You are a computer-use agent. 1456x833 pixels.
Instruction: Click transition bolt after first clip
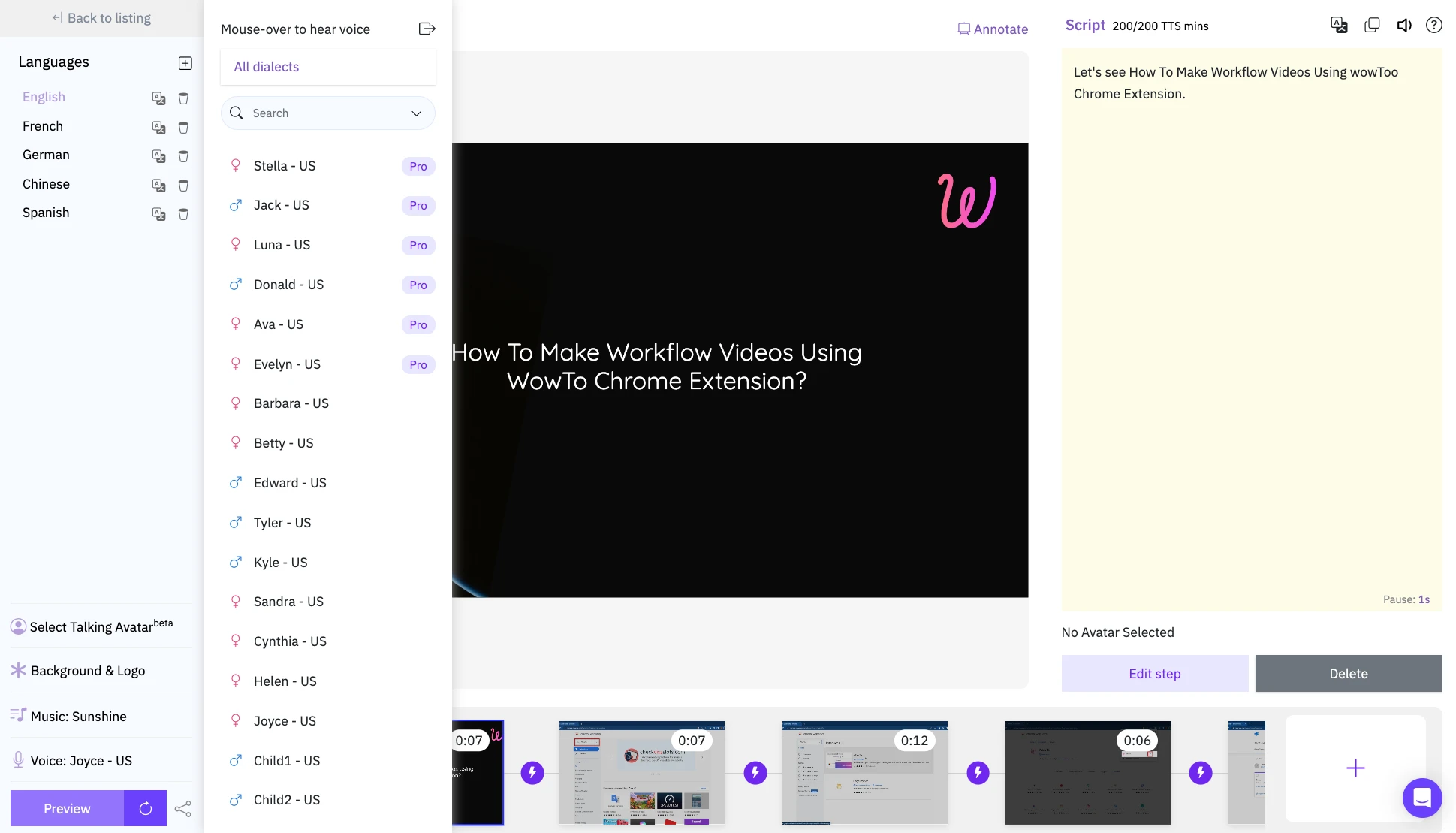coord(532,772)
